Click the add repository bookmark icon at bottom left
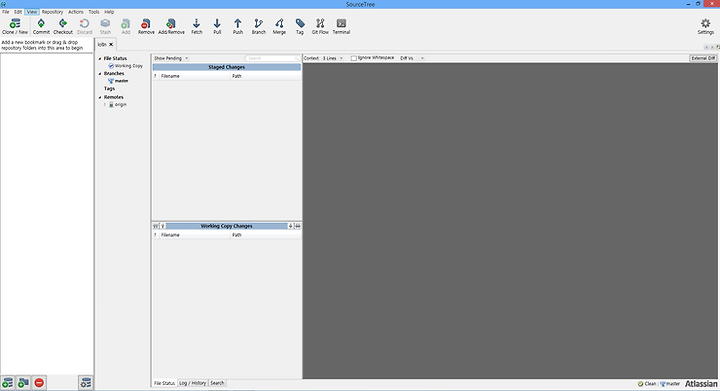This screenshot has height=391, width=720. pos(8,382)
